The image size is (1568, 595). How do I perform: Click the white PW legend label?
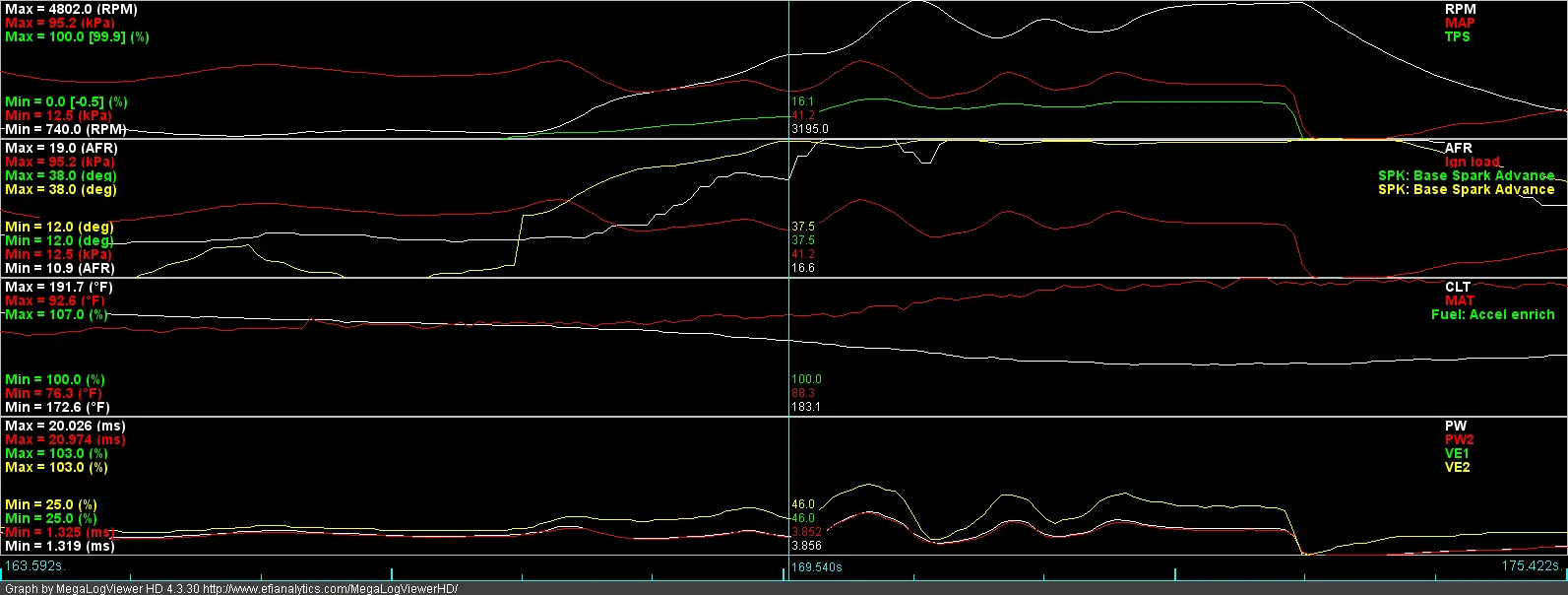point(1456,426)
